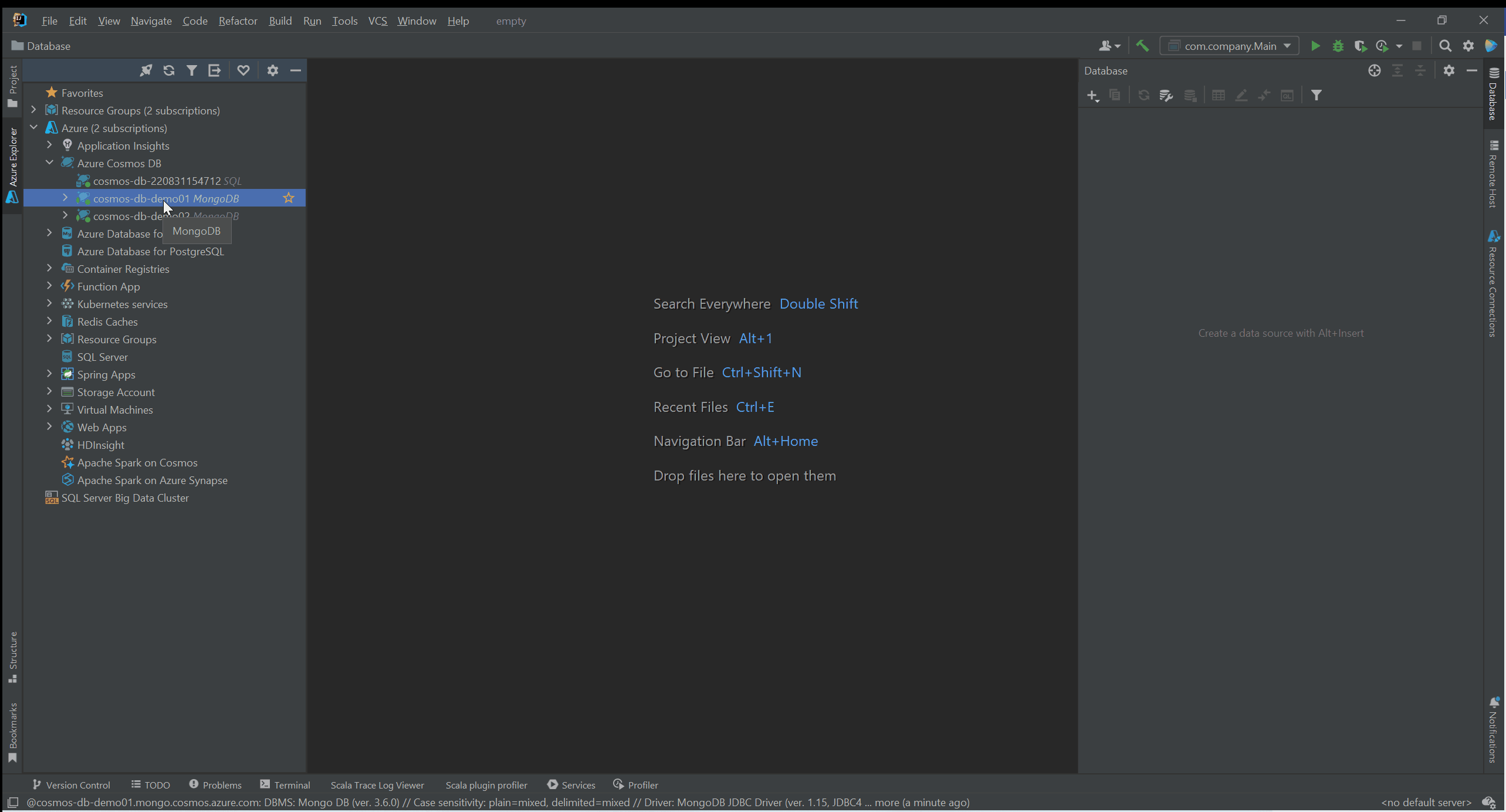The height and width of the screenshot is (812, 1506).
Task: Toggle star/favorite on cosmos-db-demo01
Action: [x=289, y=198]
